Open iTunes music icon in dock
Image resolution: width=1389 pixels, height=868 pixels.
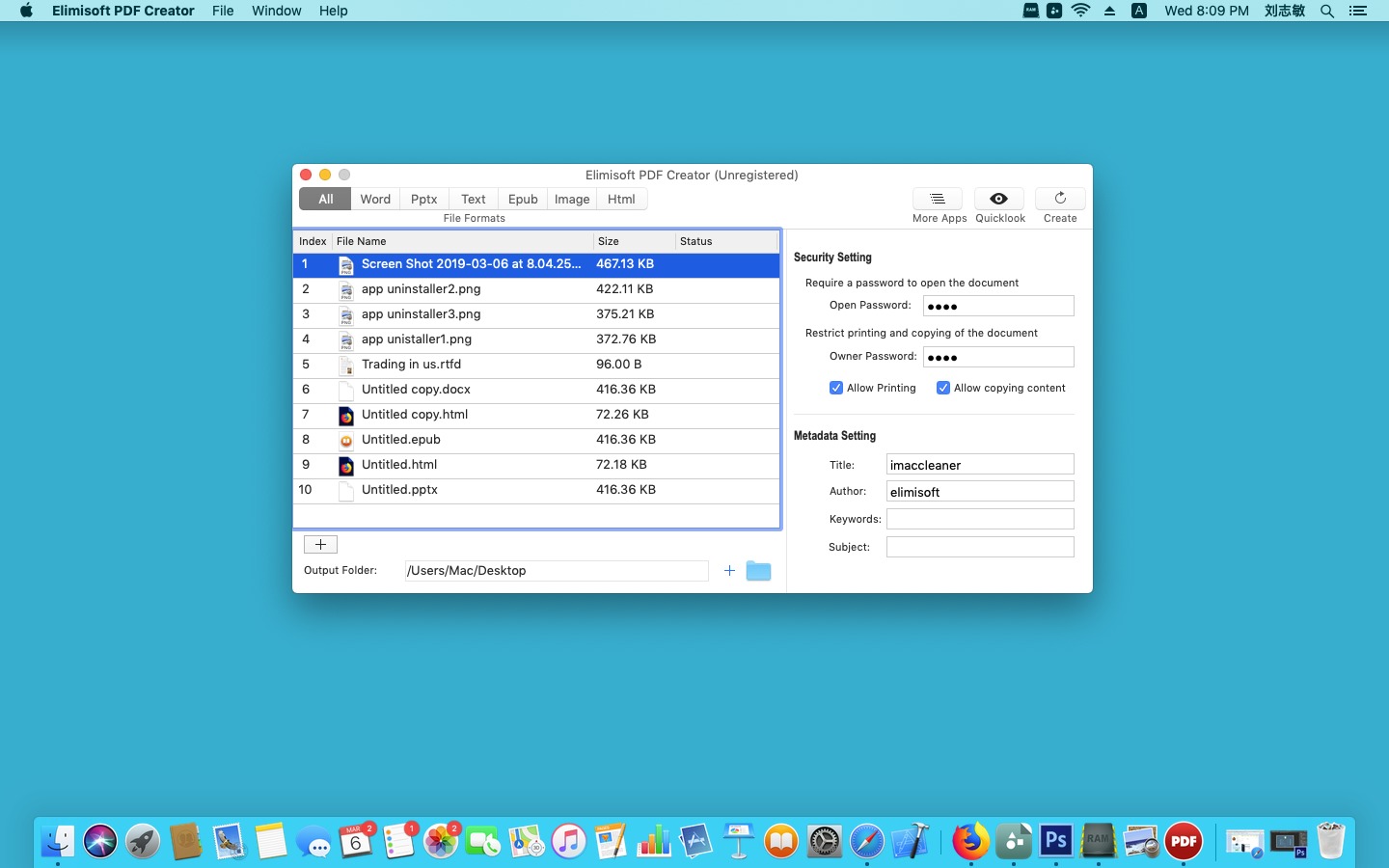pyautogui.click(x=569, y=841)
